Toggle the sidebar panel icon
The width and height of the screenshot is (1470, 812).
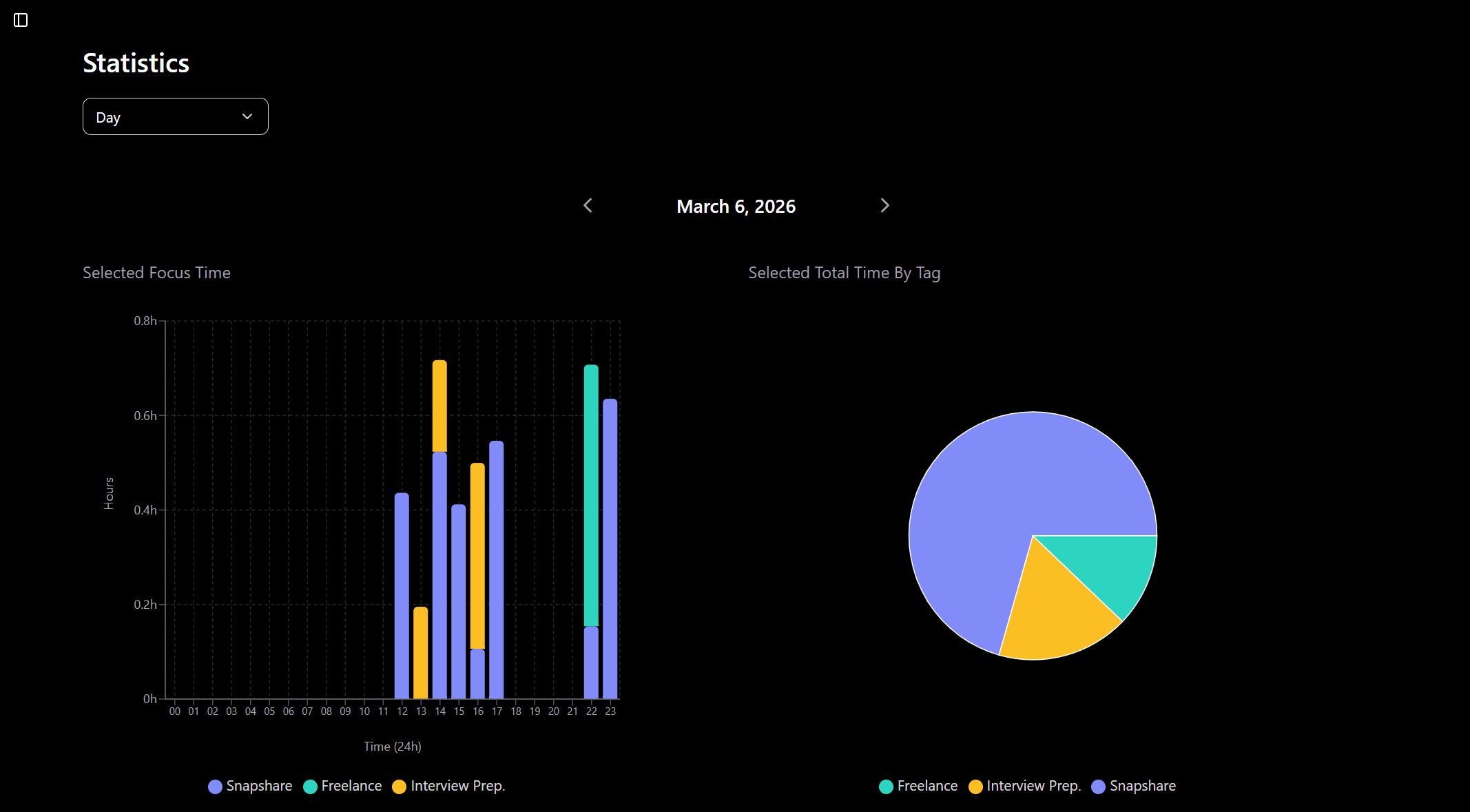pyautogui.click(x=21, y=20)
